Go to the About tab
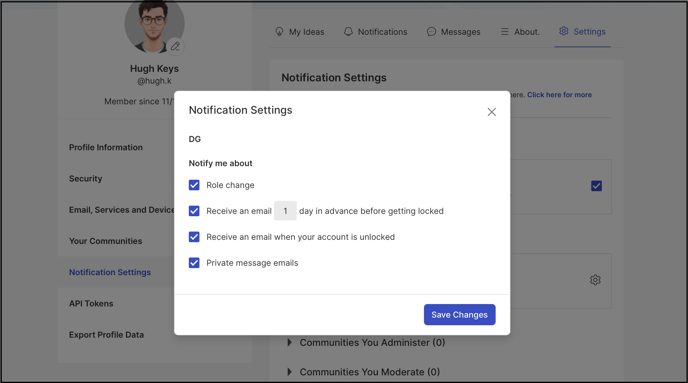The width and height of the screenshot is (688, 383). pos(520,32)
